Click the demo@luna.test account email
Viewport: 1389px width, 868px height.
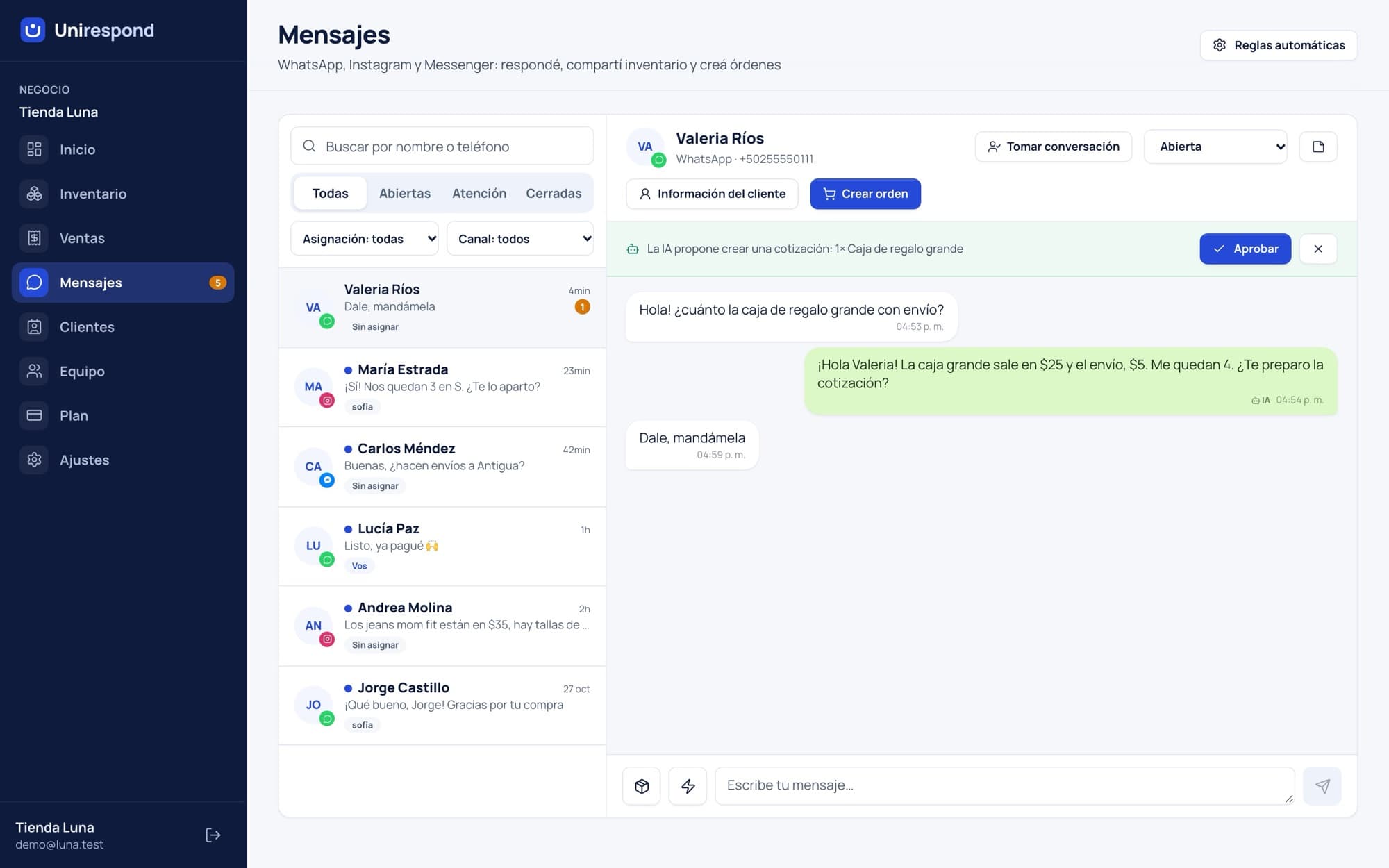point(59,845)
